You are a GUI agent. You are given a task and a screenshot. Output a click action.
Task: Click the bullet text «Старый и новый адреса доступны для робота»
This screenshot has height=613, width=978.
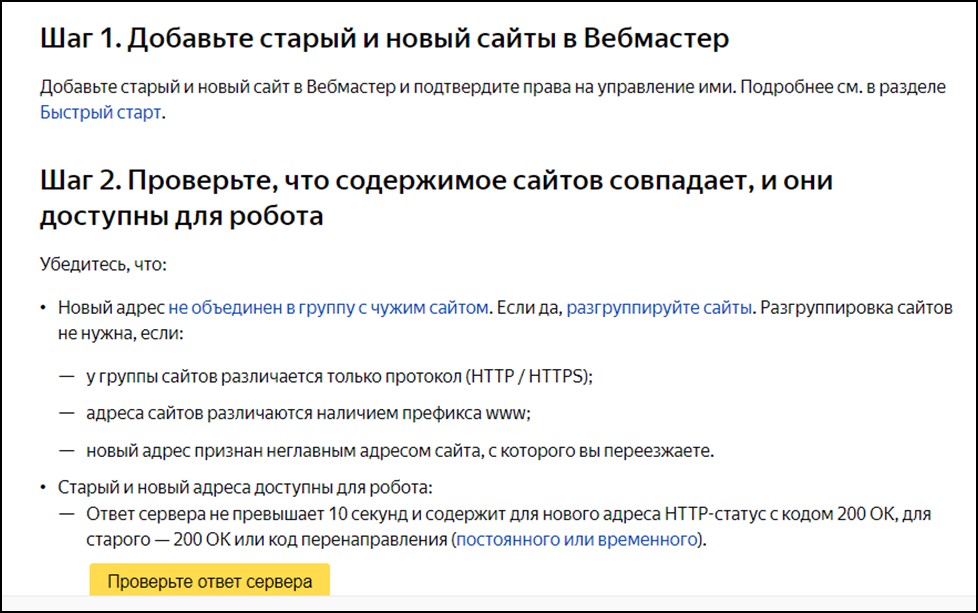click(x=244, y=487)
